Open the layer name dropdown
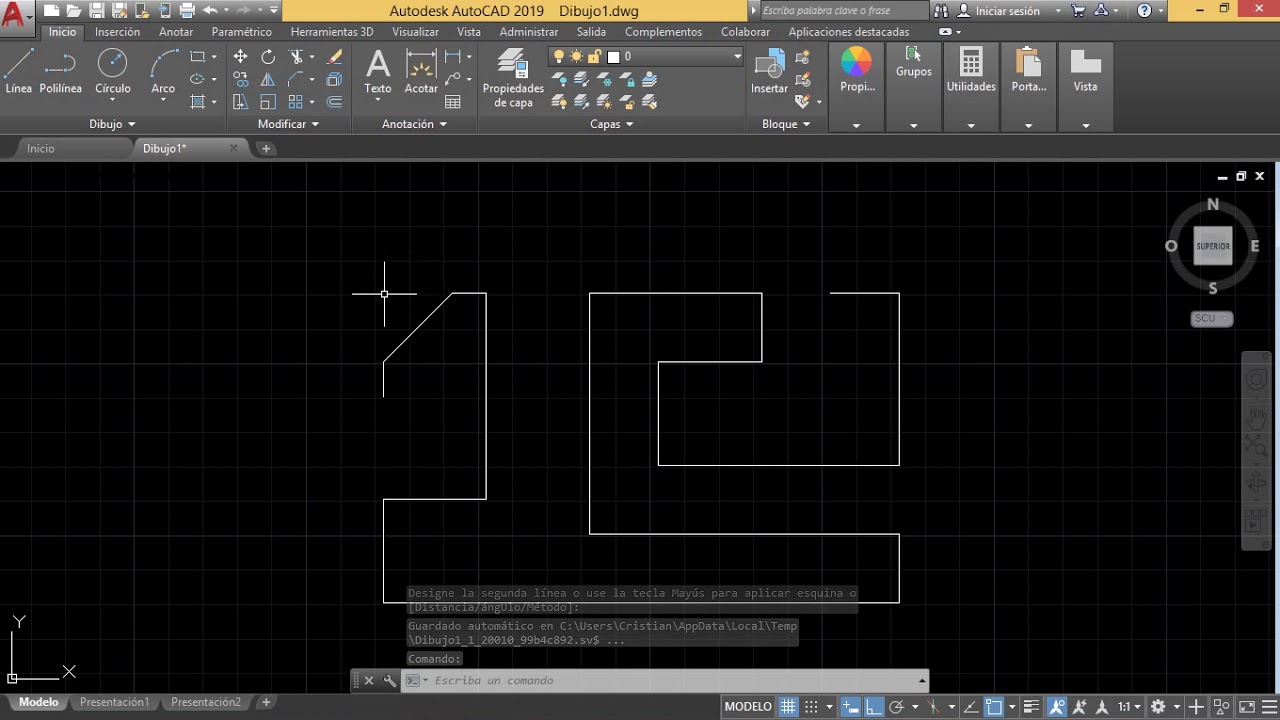The height and width of the screenshot is (720, 1280). coord(738,57)
